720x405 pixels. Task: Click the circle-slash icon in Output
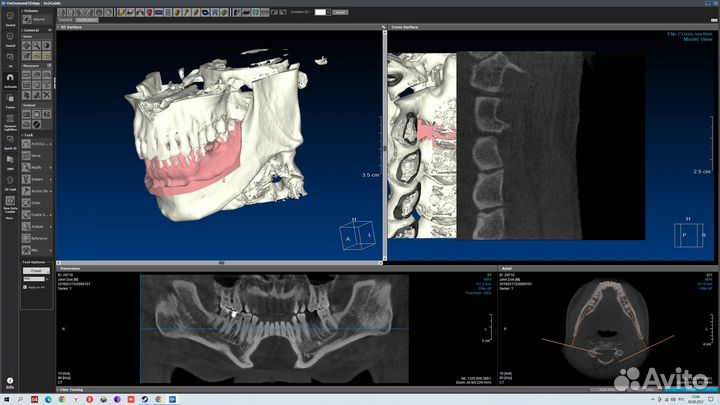tap(36, 124)
